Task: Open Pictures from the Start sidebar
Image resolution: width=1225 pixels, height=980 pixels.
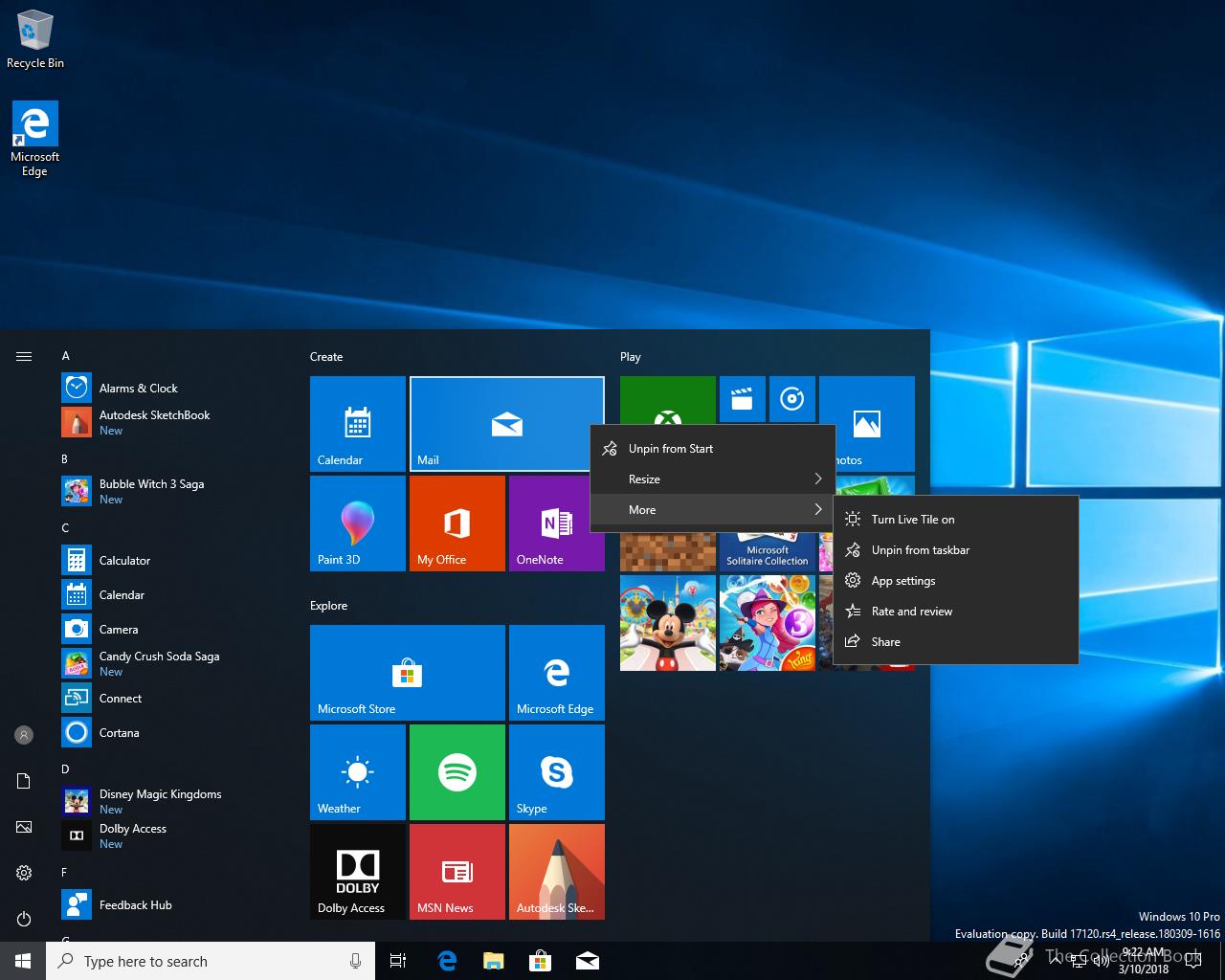Action: click(24, 827)
